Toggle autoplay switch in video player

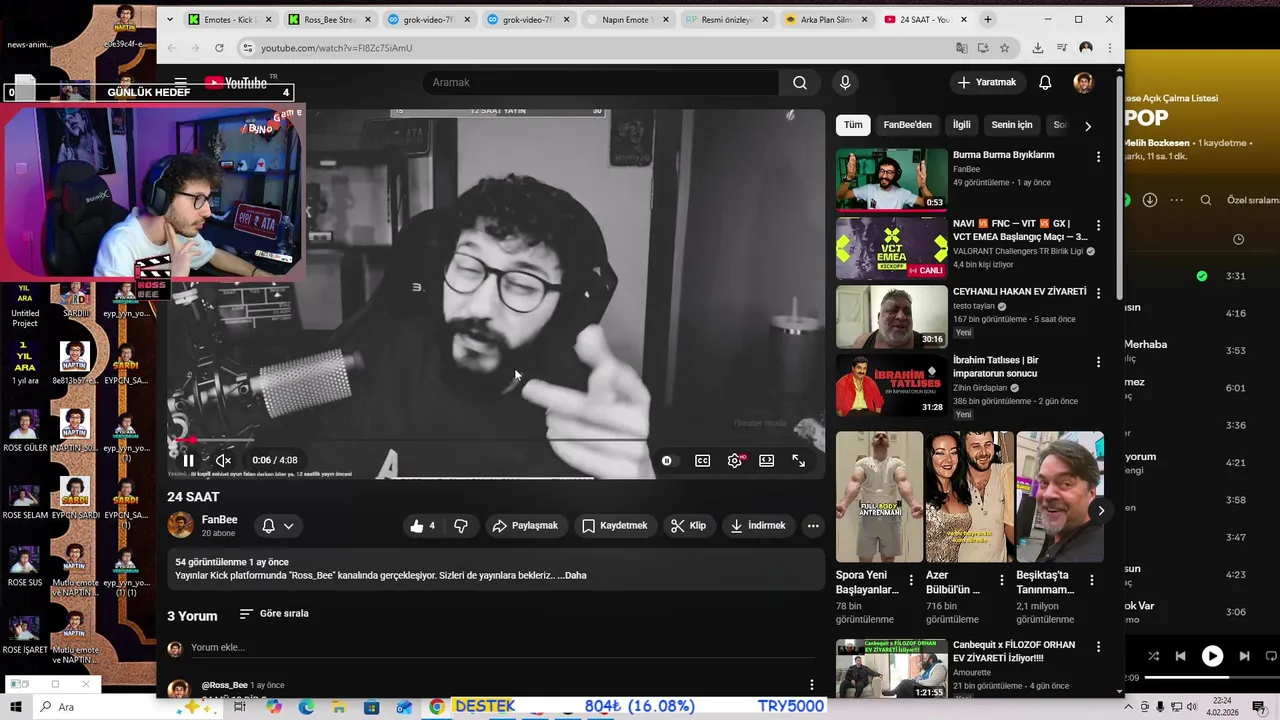(667, 461)
